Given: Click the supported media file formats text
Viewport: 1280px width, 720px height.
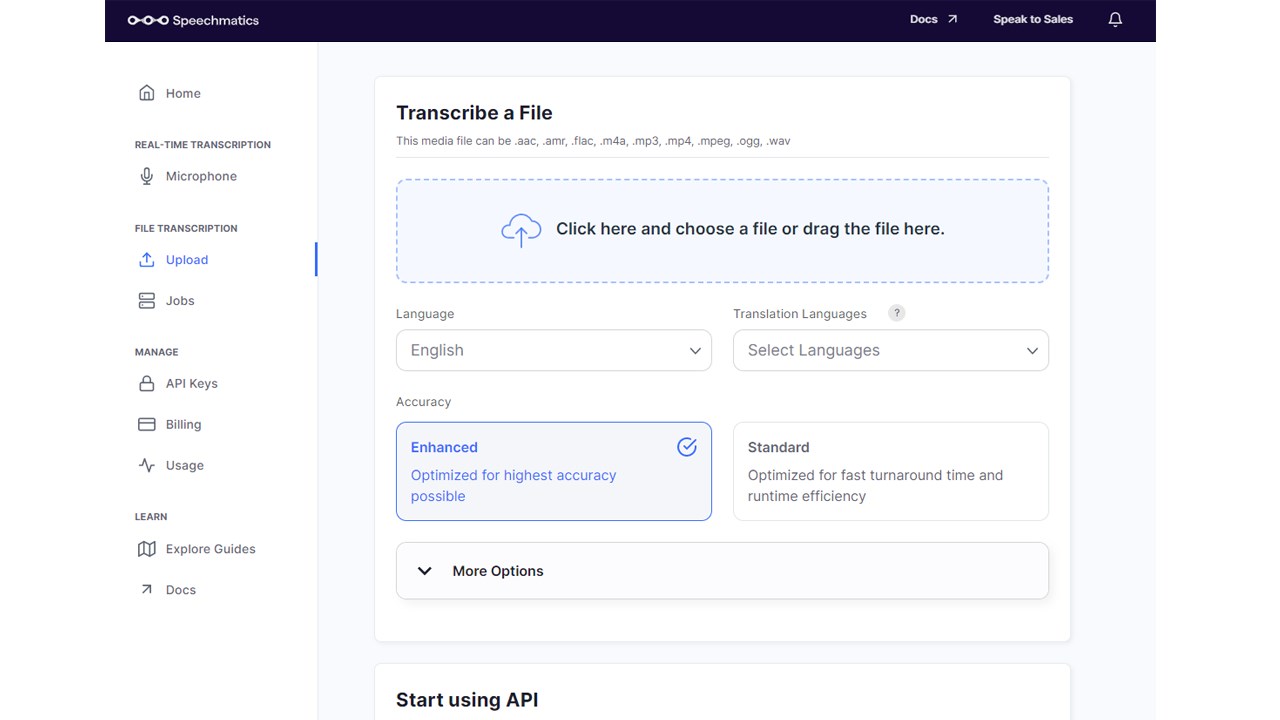Looking at the screenshot, I should coord(593,141).
